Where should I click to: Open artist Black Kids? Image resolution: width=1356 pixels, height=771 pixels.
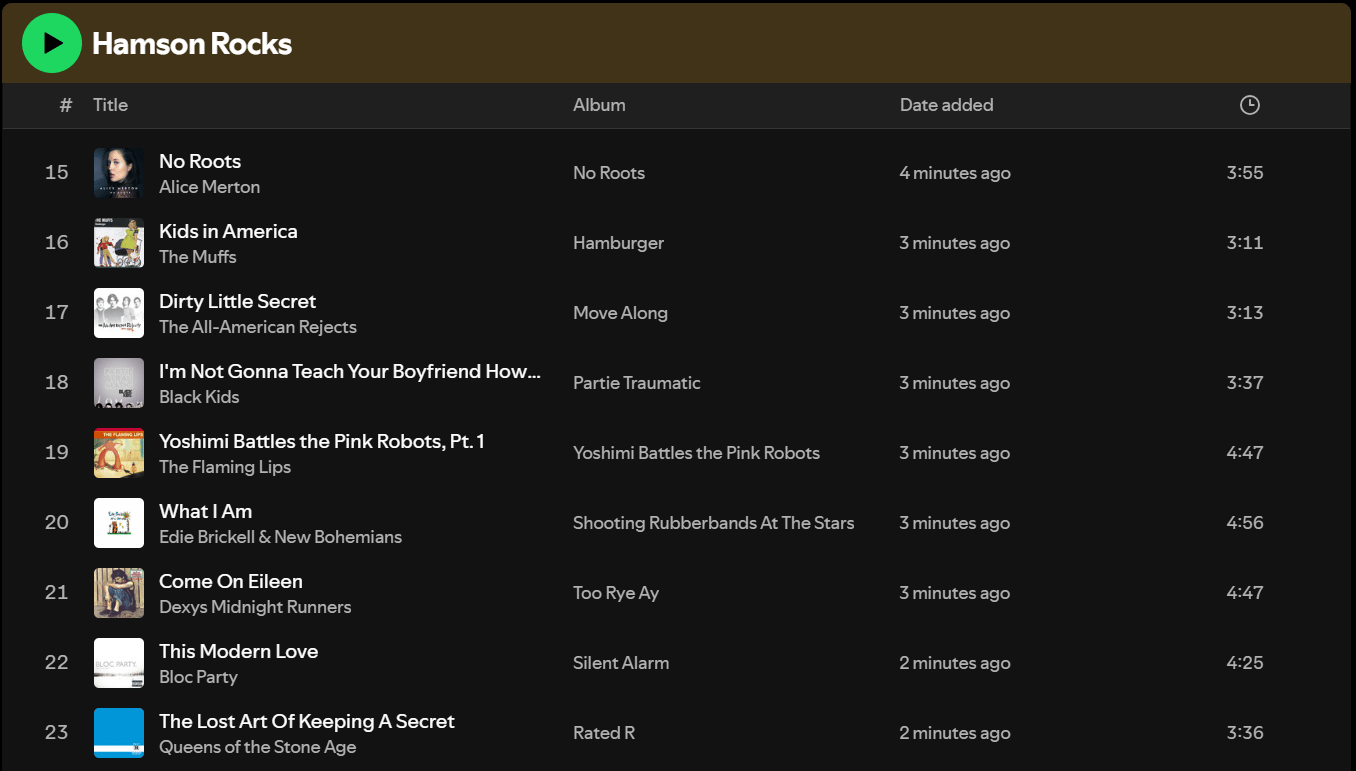[x=199, y=397]
